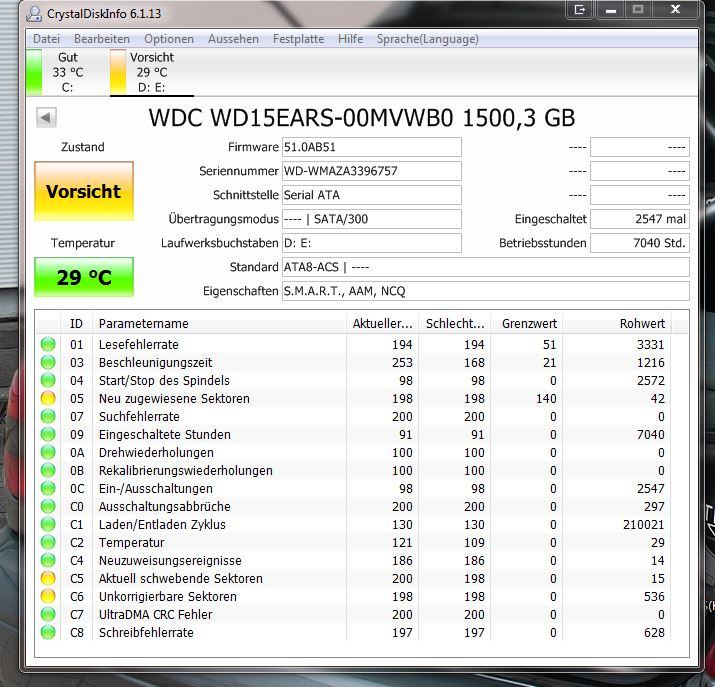This screenshot has width=715, height=687.
Task: Open the Bearbeiten menu
Action: tap(102, 39)
